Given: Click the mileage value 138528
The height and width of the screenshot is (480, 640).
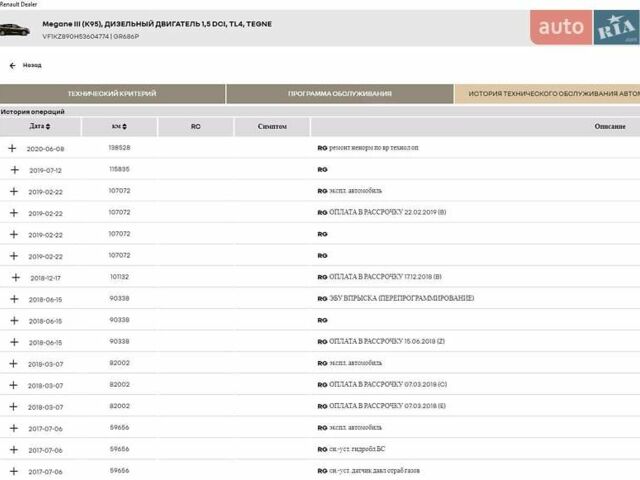Looking at the screenshot, I should (x=119, y=148).
